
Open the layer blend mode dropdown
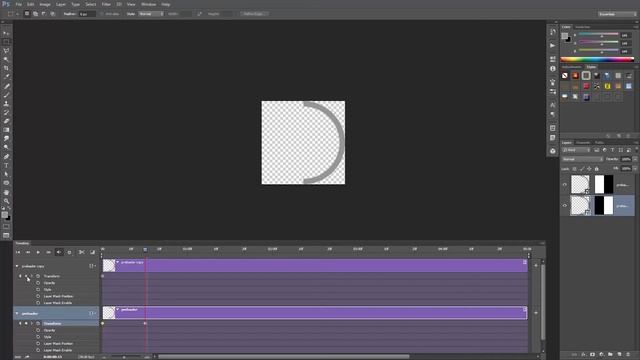pos(582,159)
